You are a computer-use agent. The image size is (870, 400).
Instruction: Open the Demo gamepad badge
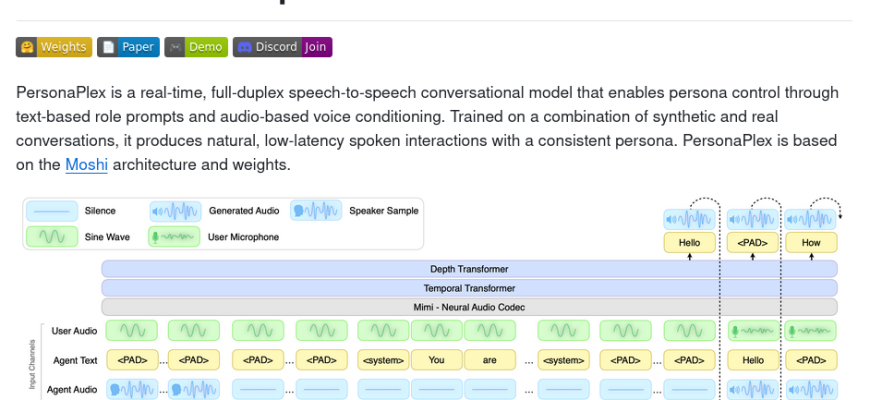195,47
